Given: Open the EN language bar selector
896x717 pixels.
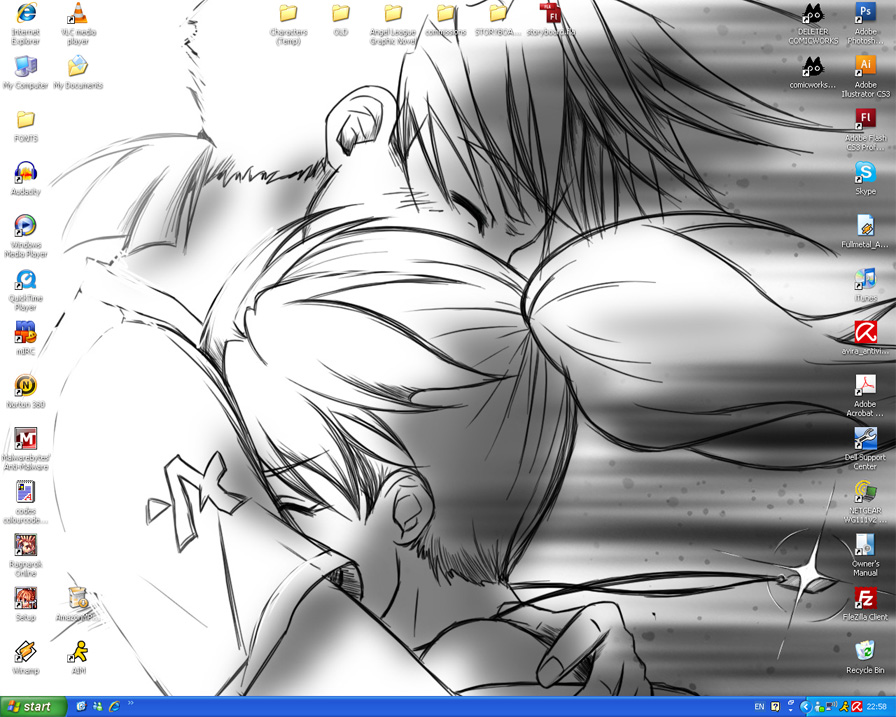Looking at the screenshot, I should pyautogui.click(x=759, y=707).
